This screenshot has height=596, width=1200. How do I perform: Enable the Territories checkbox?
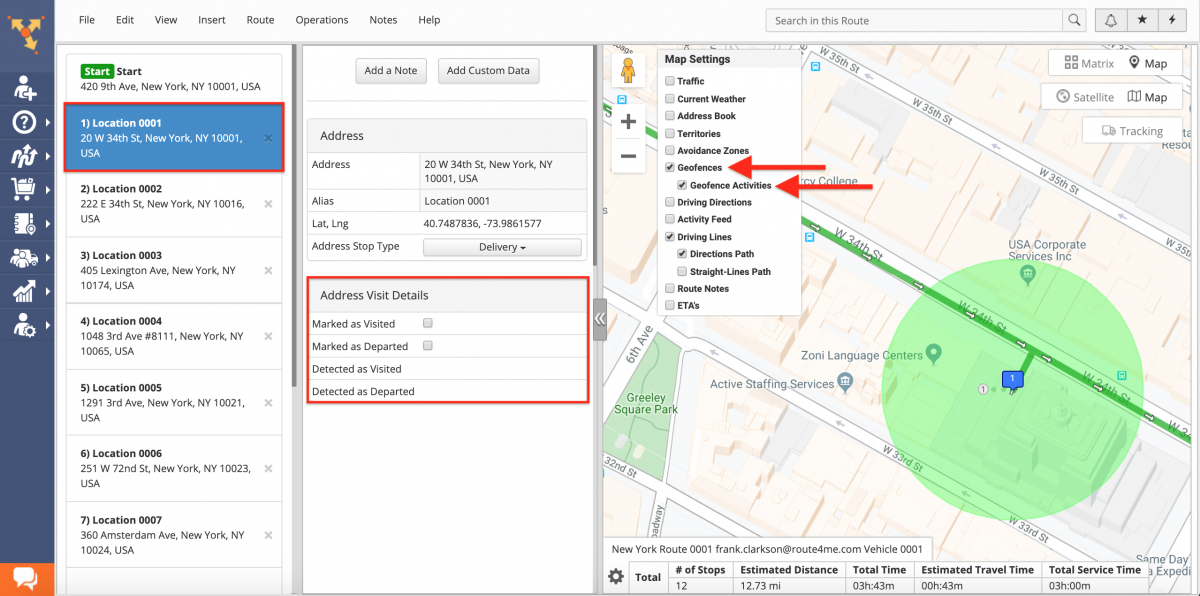coord(670,133)
